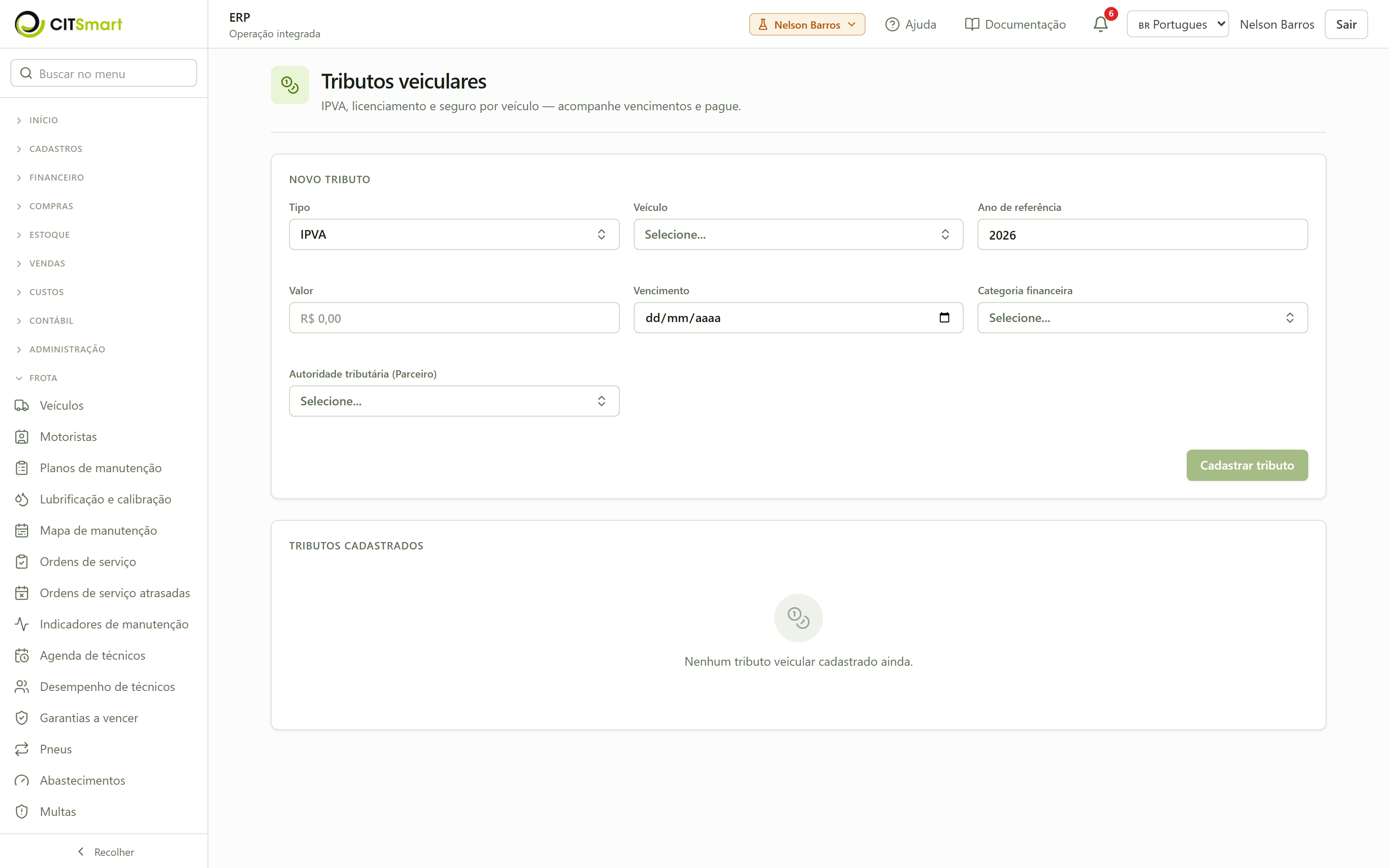
Task: Open the Categoria financeira dropdown
Action: pos(1142,317)
